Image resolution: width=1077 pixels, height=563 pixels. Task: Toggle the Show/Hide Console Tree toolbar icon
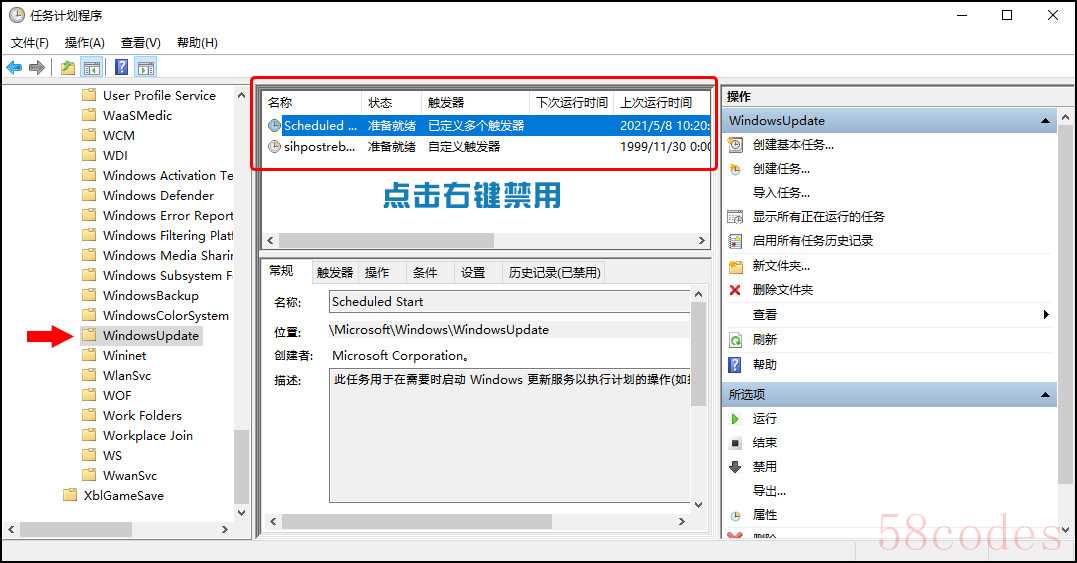tap(92, 68)
